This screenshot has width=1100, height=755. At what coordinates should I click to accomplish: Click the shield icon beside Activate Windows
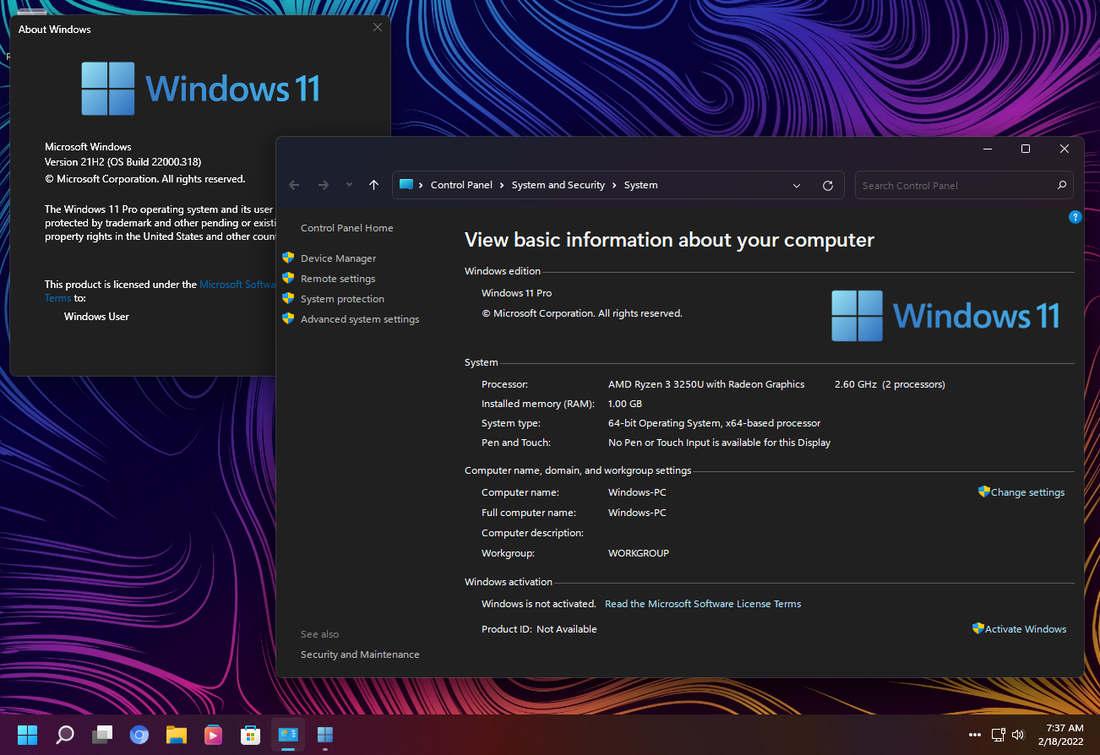point(978,628)
